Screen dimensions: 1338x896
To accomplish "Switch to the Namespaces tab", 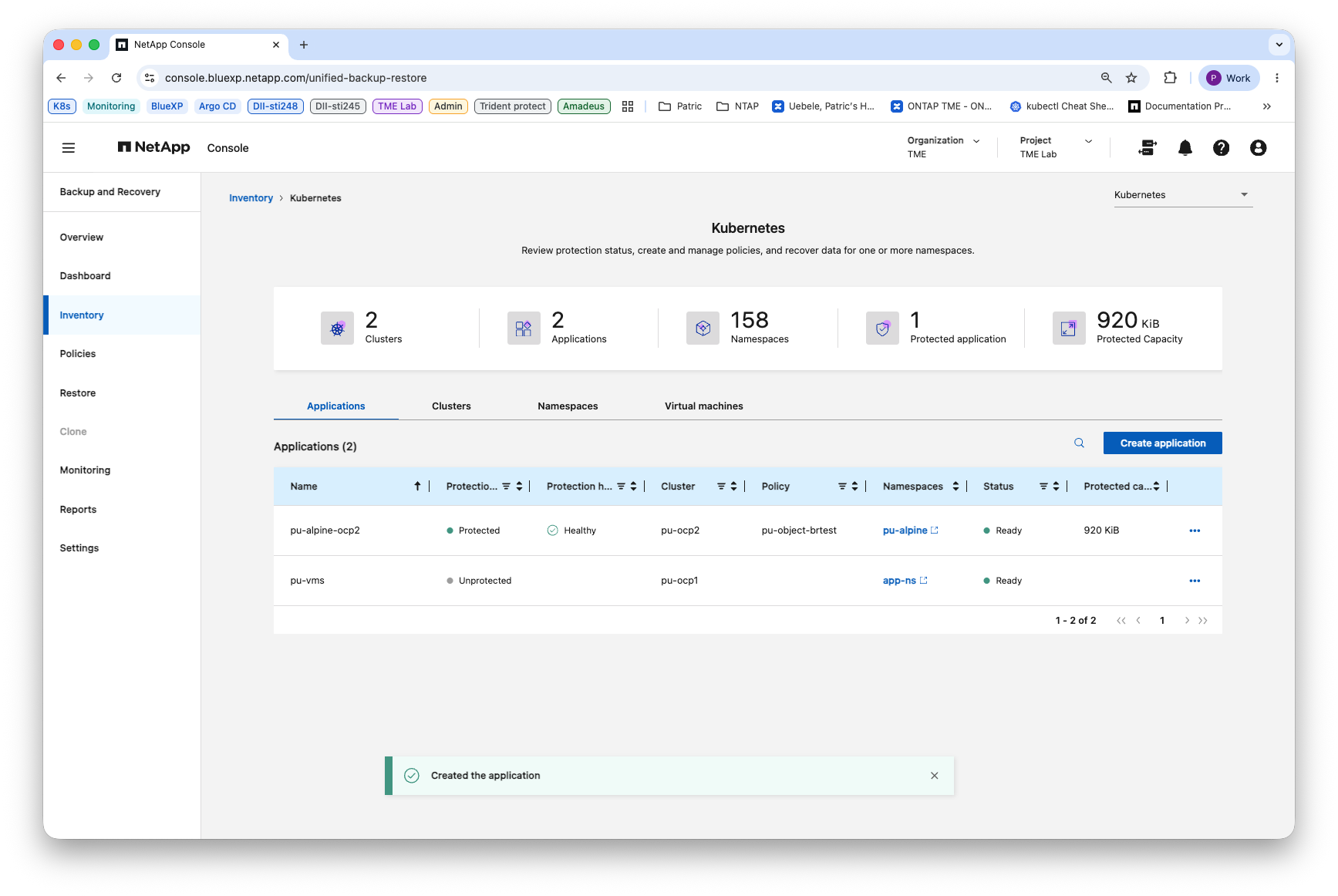I will click(568, 406).
